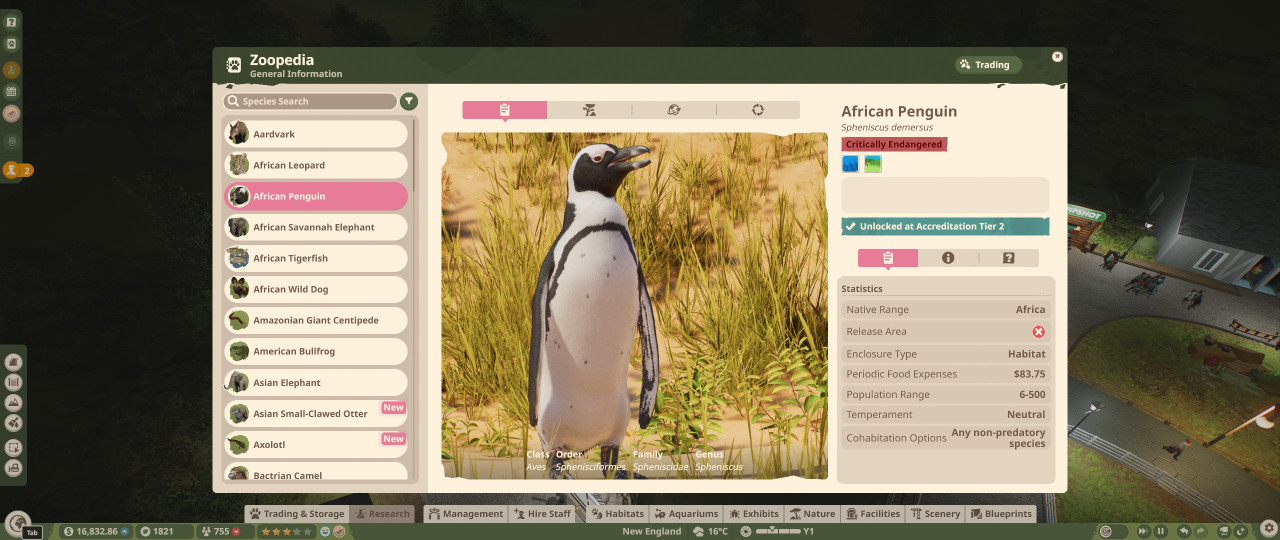Viewport: 1280px width, 540px height.
Task: Click the Zoopedia paw icon in left sidebar
Action: click(11, 44)
